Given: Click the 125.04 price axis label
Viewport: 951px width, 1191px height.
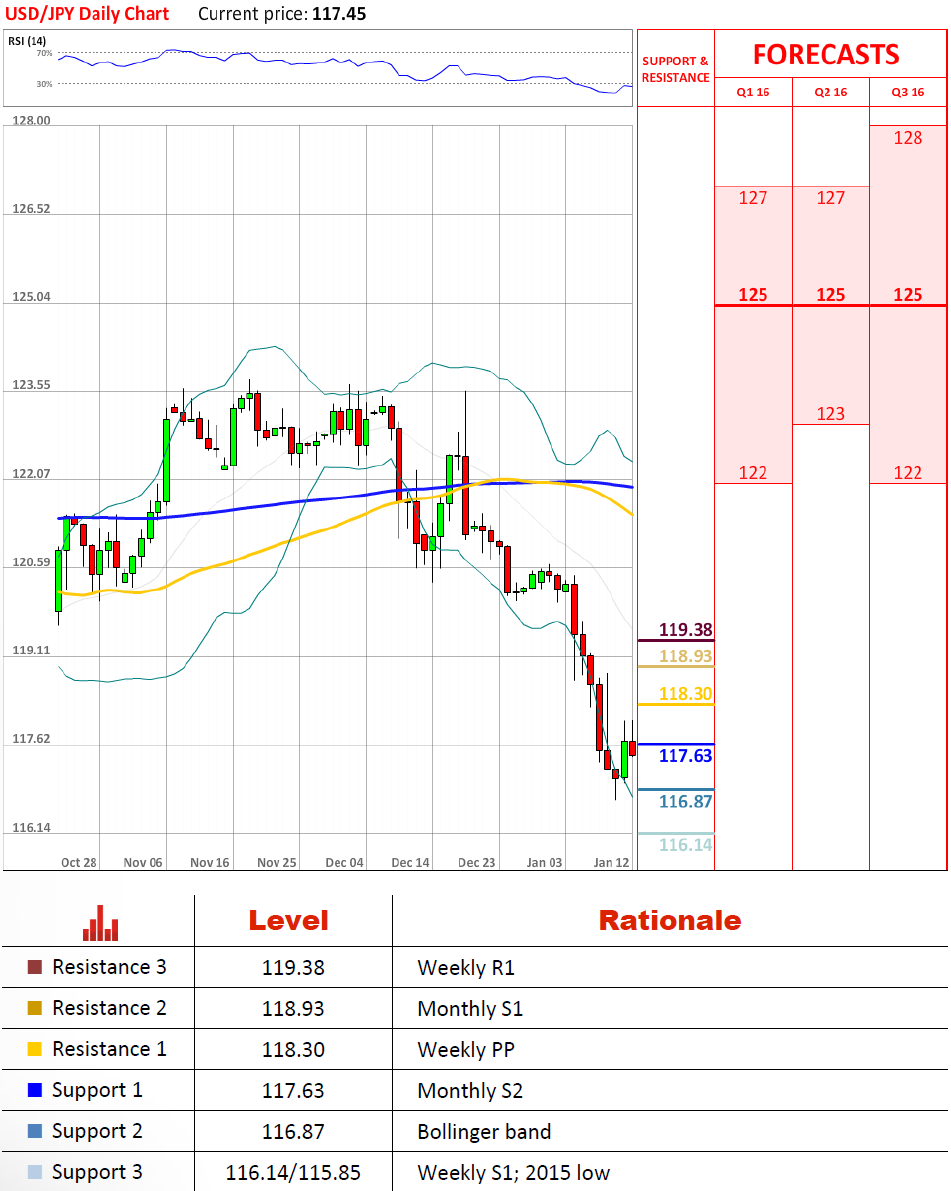Looking at the screenshot, I should pos(31,296).
